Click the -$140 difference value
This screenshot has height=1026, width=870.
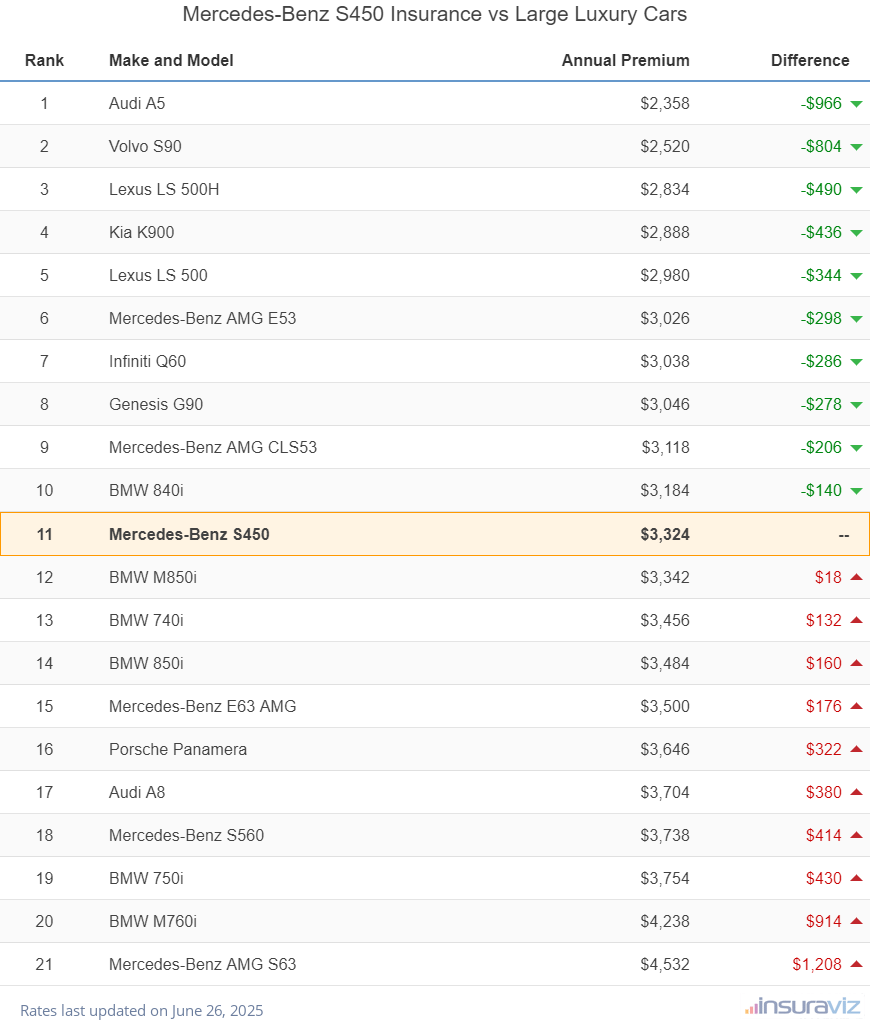click(x=822, y=491)
